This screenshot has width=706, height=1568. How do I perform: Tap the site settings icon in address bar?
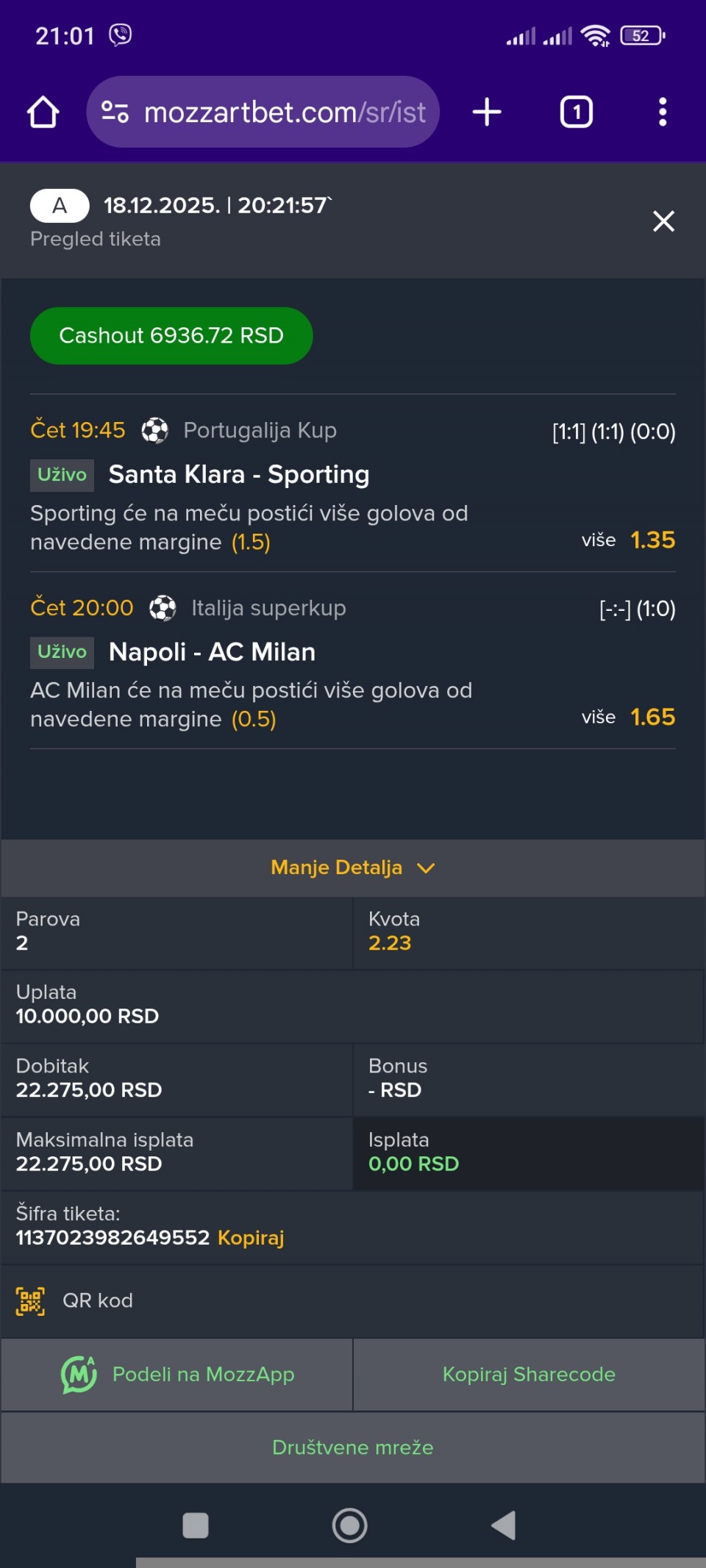click(x=115, y=112)
